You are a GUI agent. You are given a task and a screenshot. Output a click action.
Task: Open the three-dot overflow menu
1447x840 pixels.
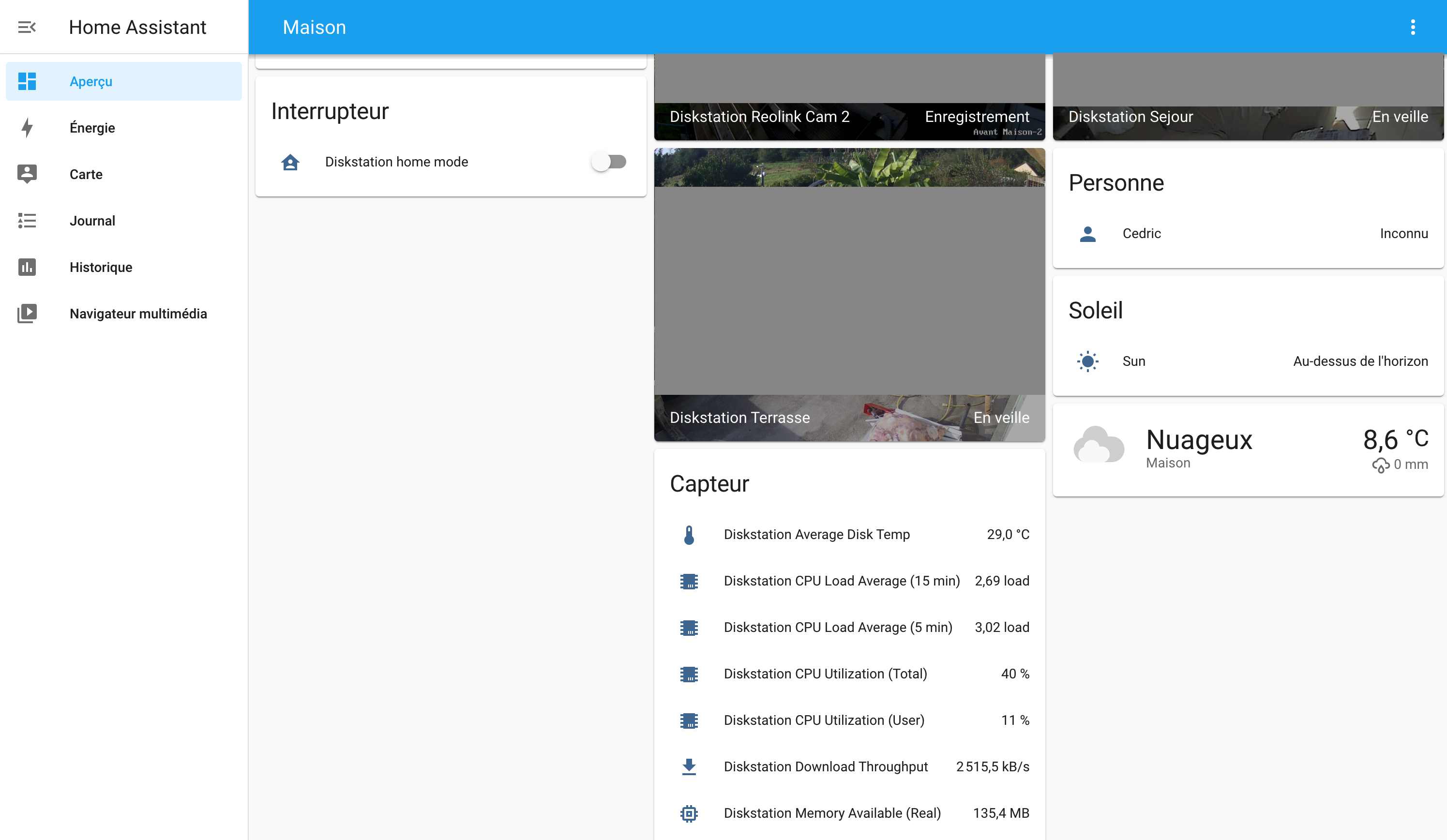(1413, 27)
